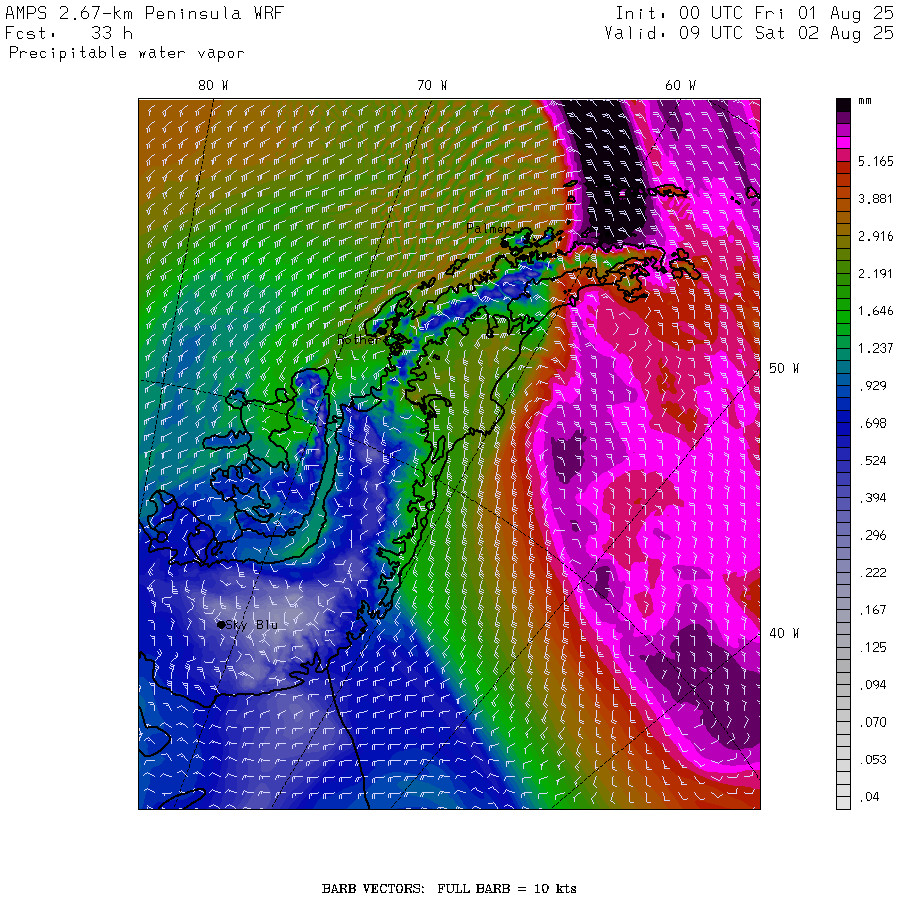
Task: Click the 'Precipitable water vapor' label
Action: click(126, 53)
